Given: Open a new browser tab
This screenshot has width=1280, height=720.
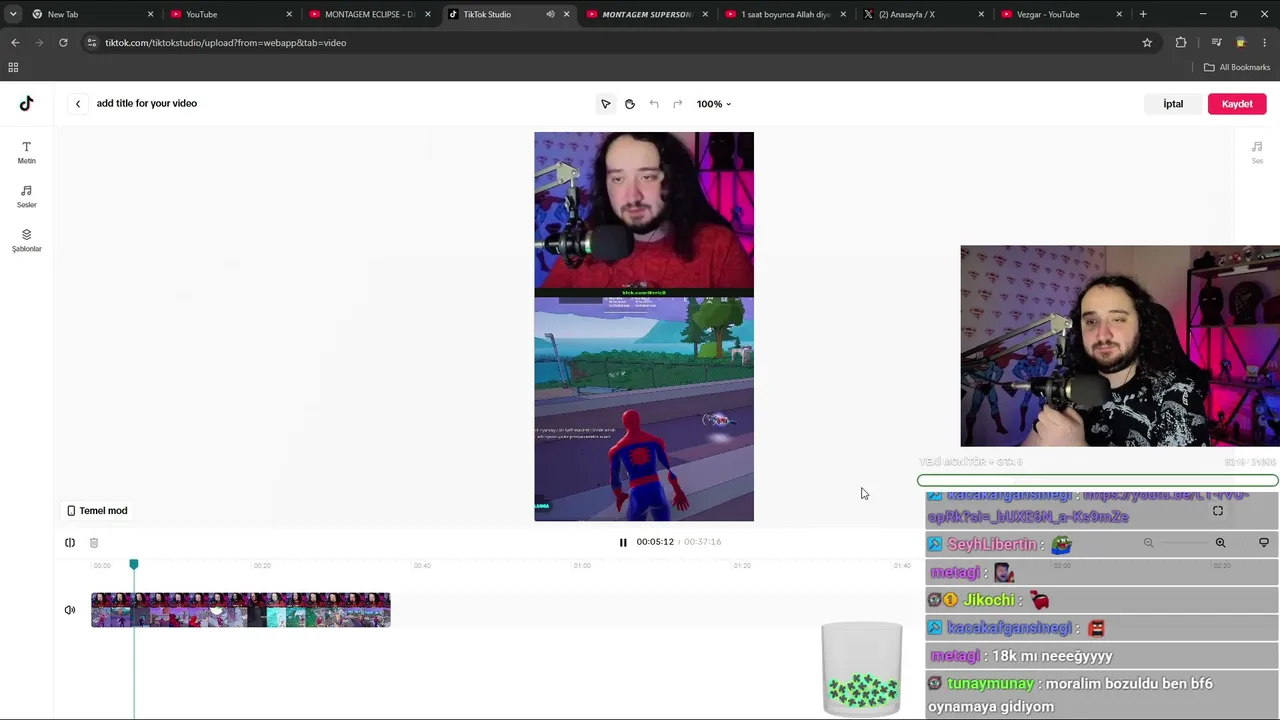Looking at the screenshot, I should click(1143, 14).
